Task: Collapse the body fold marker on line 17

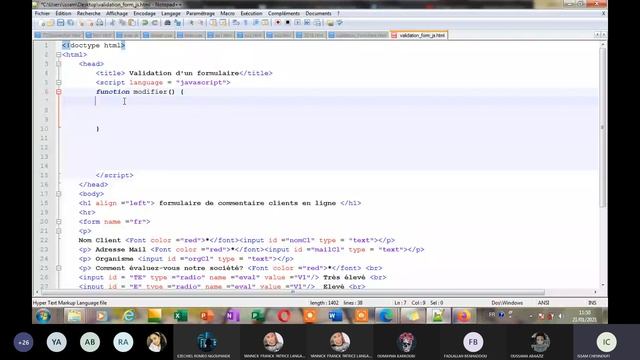Action: point(59,194)
